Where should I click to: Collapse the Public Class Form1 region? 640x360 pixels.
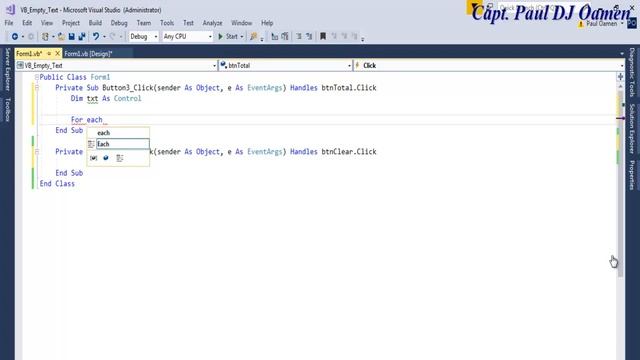click(x=37, y=77)
